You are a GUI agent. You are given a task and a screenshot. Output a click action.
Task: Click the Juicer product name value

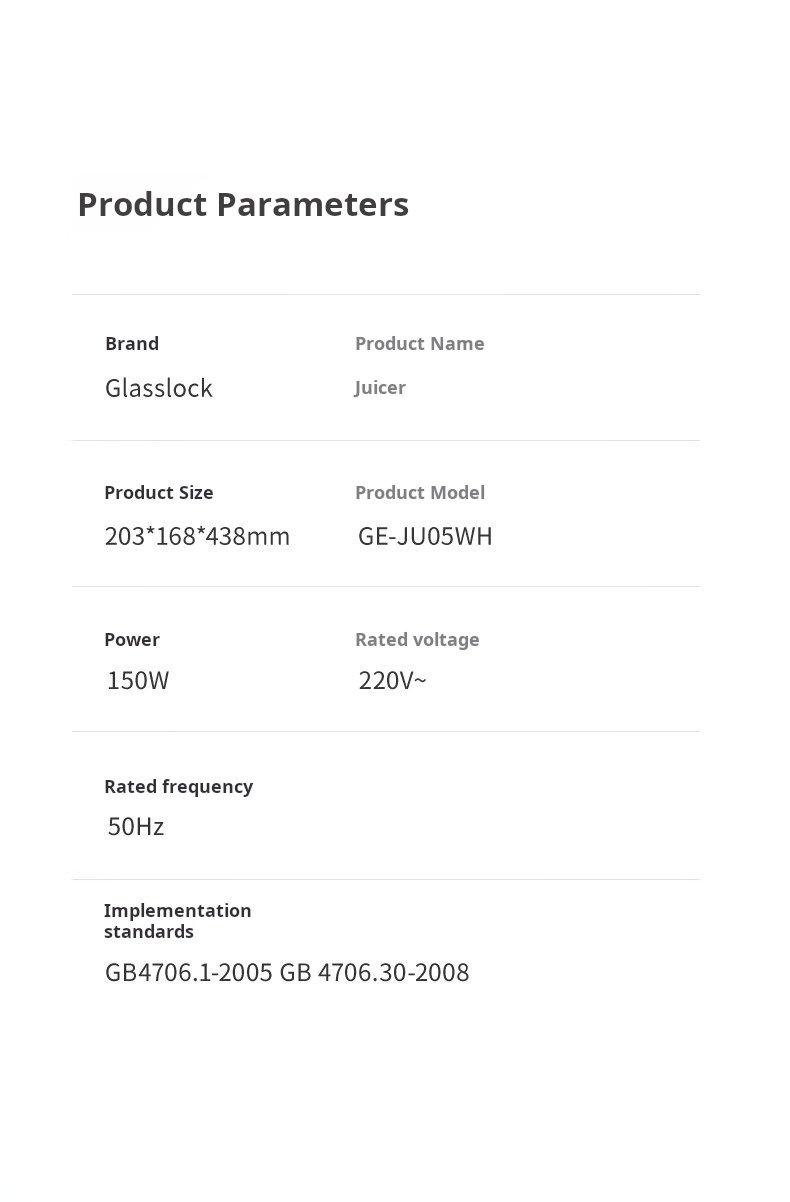380,388
